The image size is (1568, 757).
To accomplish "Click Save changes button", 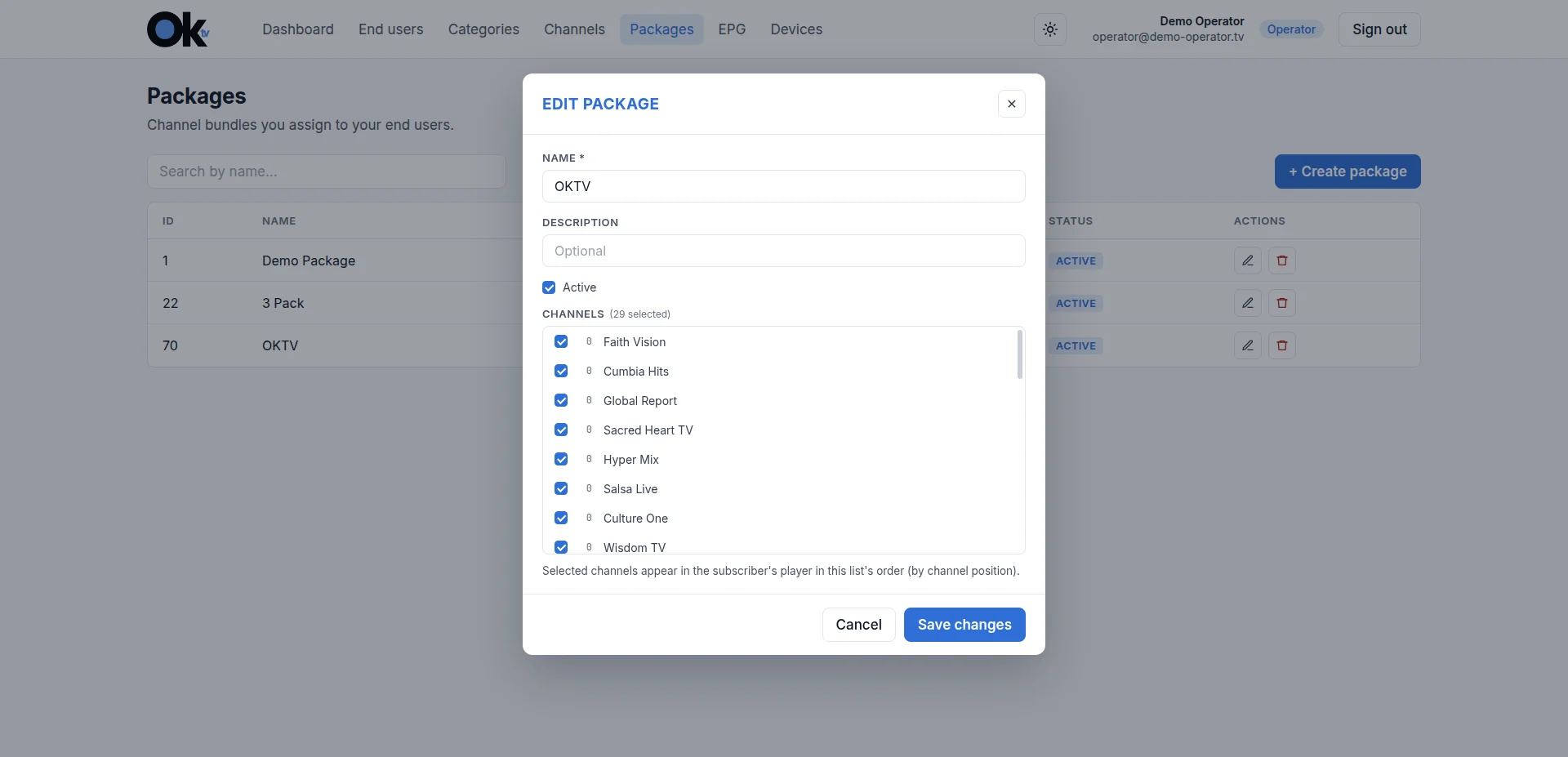I will click(x=964, y=625).
